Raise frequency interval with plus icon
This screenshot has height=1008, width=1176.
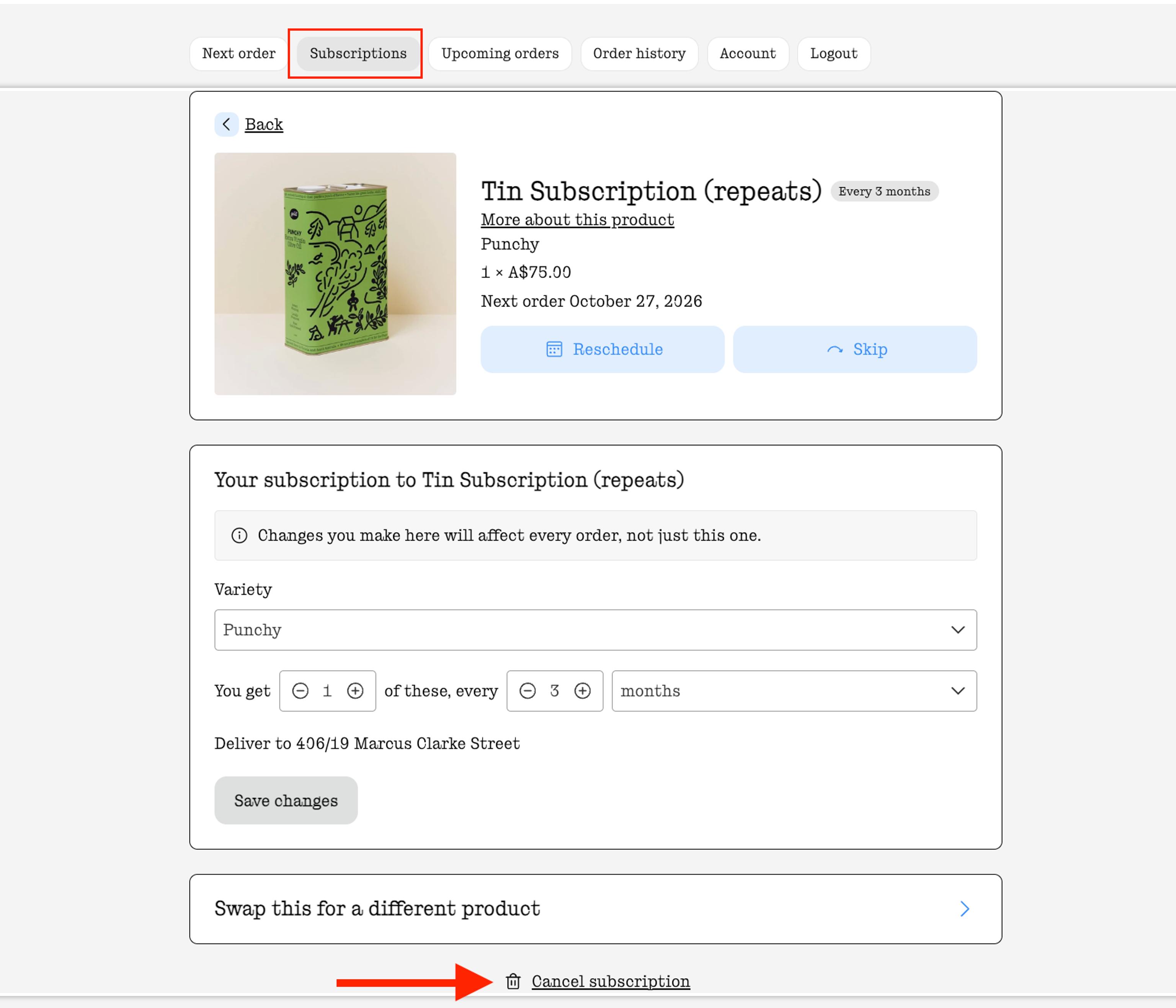[583, 691]
